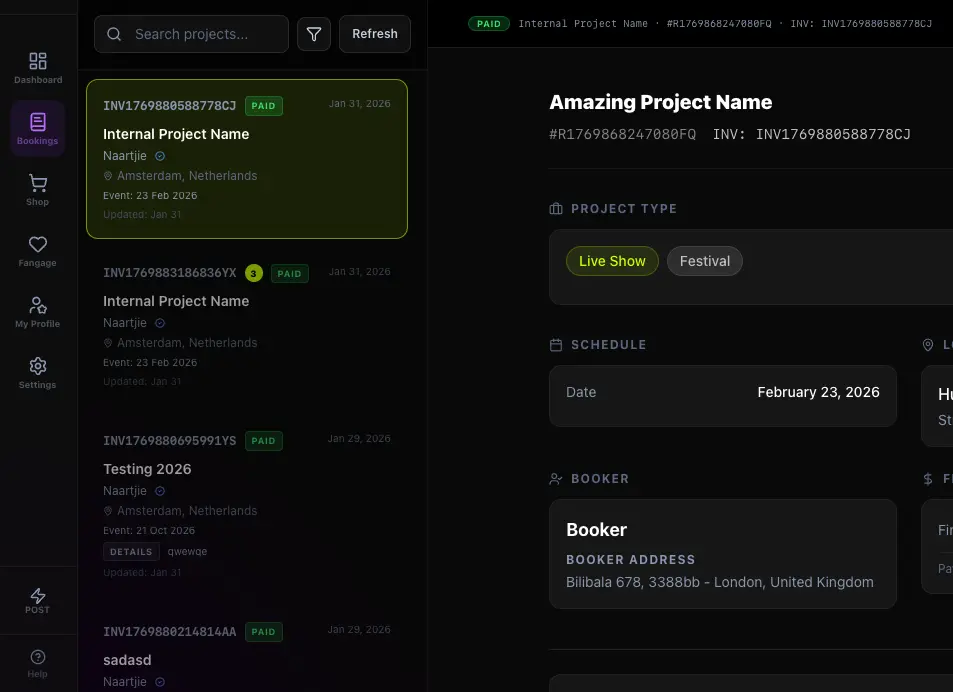
Task: Click the Schedule calendar icon
Action: click(556, 345)
